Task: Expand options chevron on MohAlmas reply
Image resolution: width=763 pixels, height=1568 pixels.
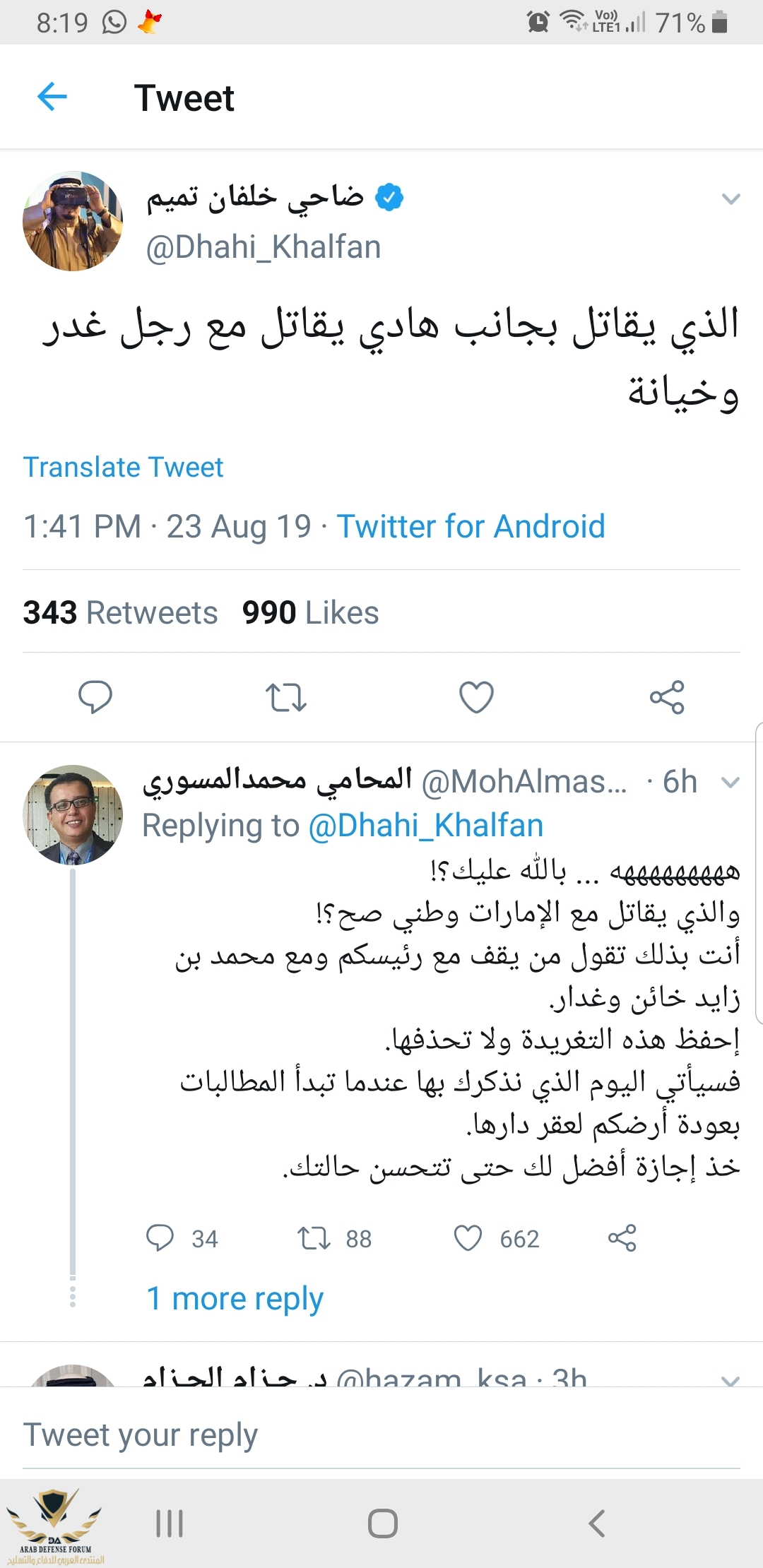Action: (x=731, y=782)
